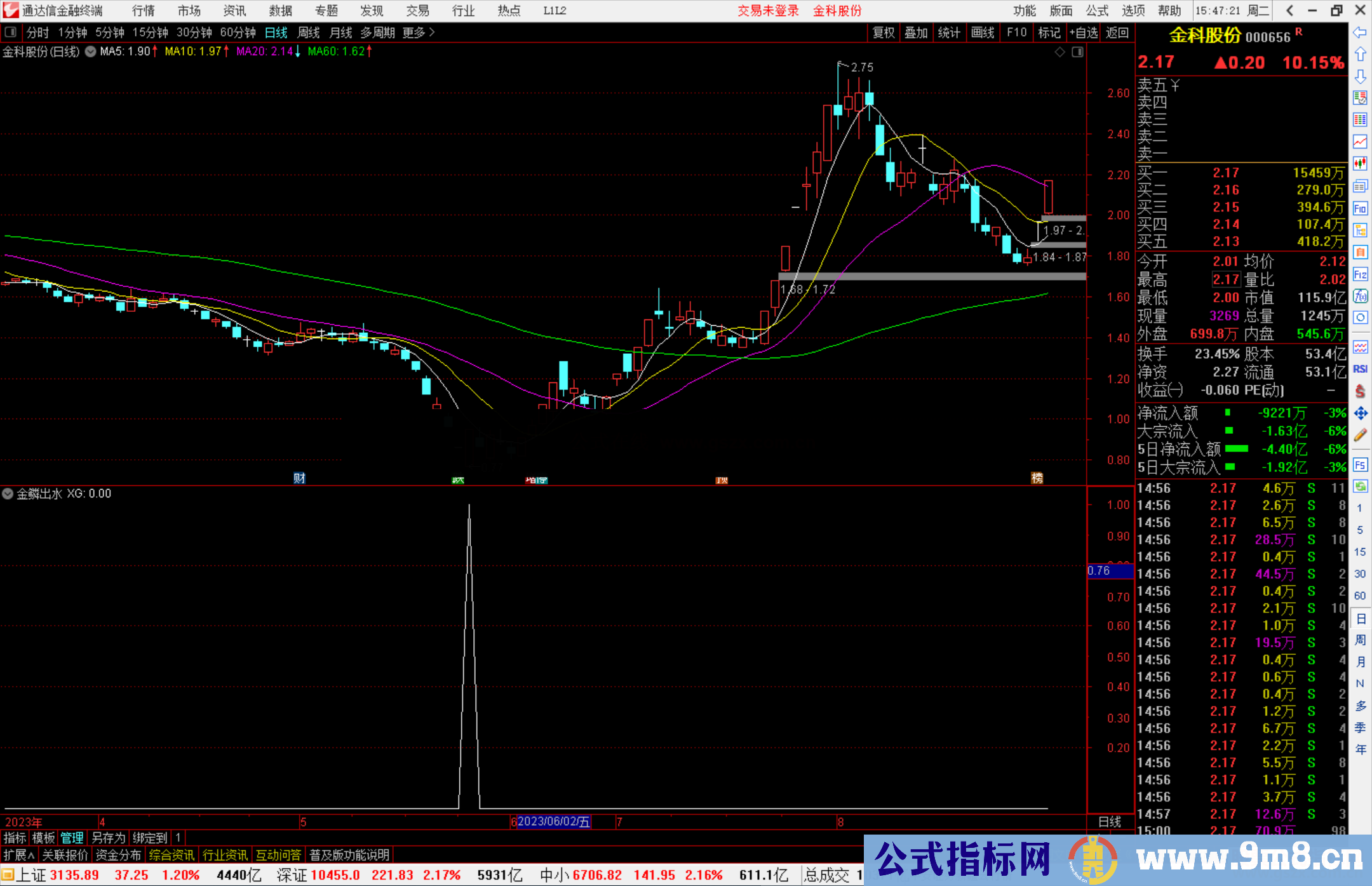Viewport: 1372px width, 886px height.
Task: Click the four-way move arrows icon
Action: [1360, 413]
